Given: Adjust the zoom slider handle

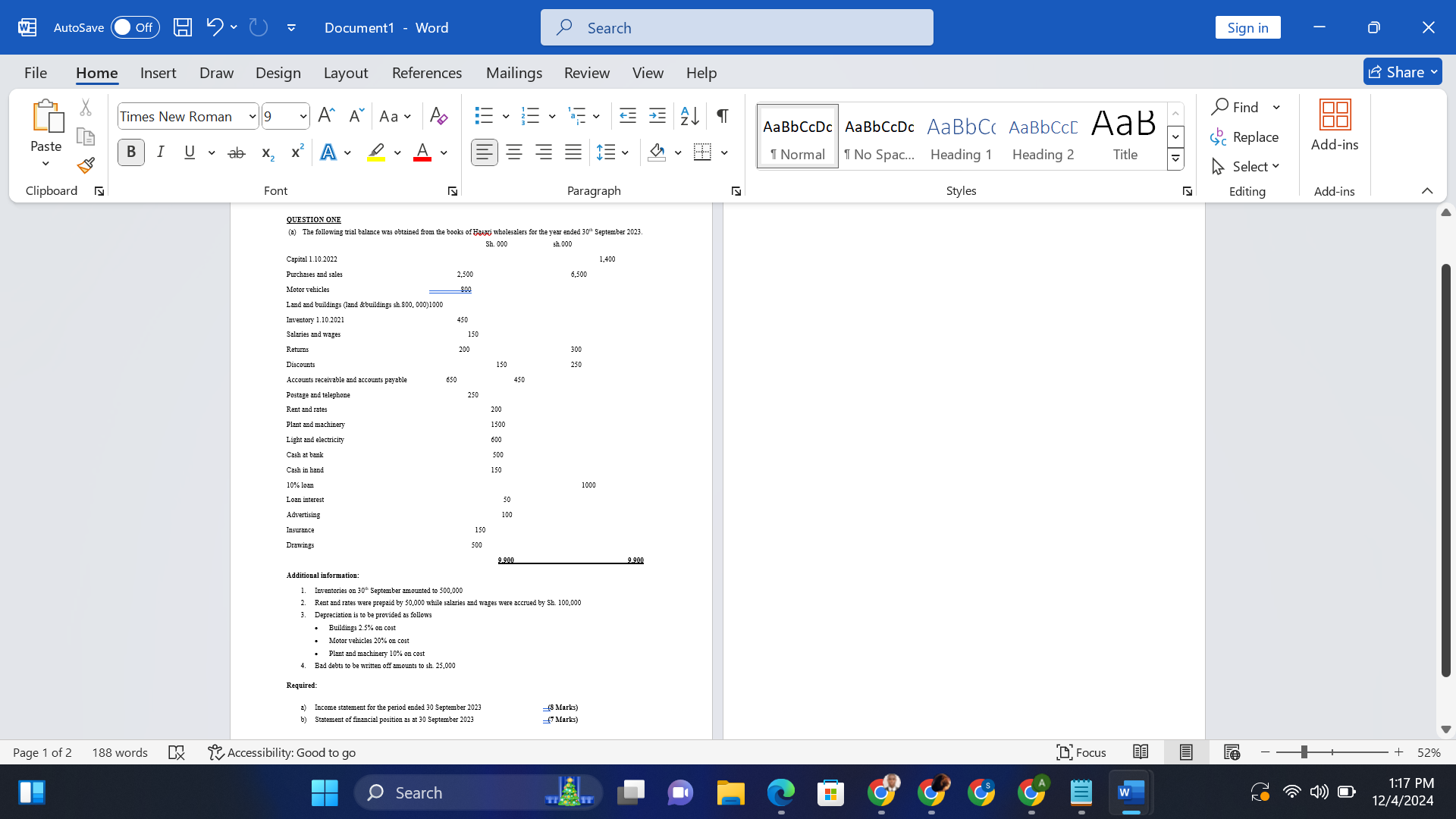Looking at the screenshot, I should click(x=1304, y=752).
